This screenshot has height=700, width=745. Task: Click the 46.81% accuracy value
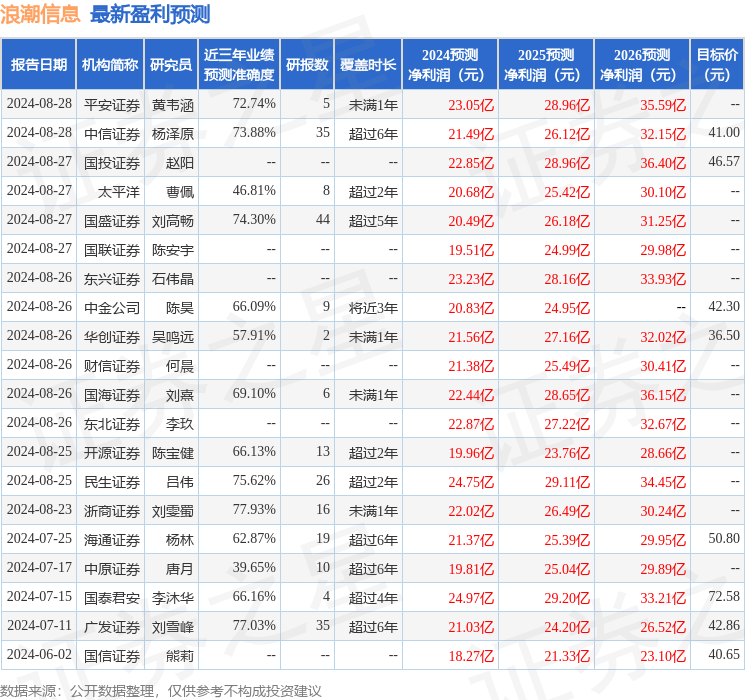click(254, 190)
